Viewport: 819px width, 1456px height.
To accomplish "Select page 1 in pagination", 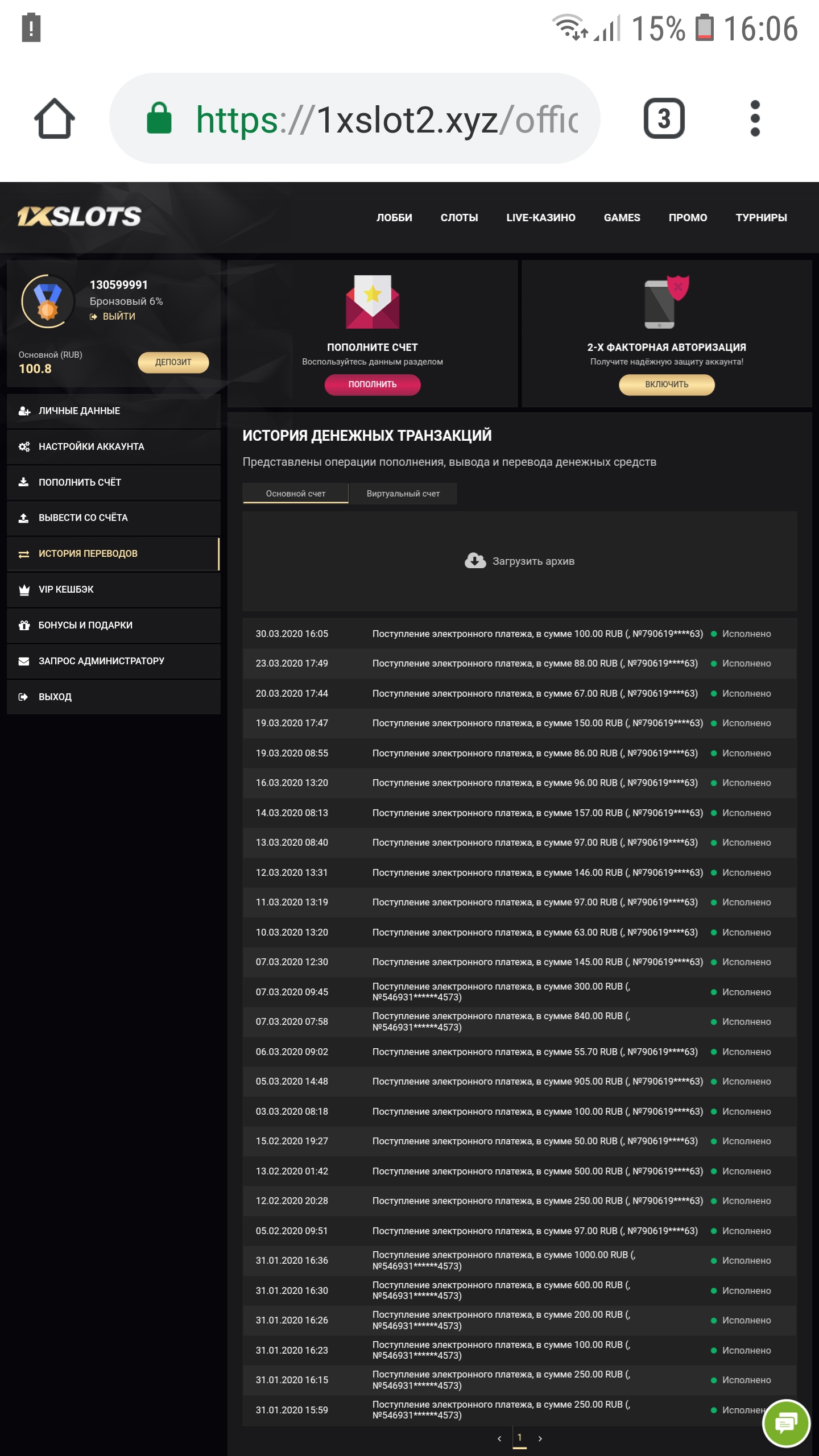I will (x=519, y=1438).
